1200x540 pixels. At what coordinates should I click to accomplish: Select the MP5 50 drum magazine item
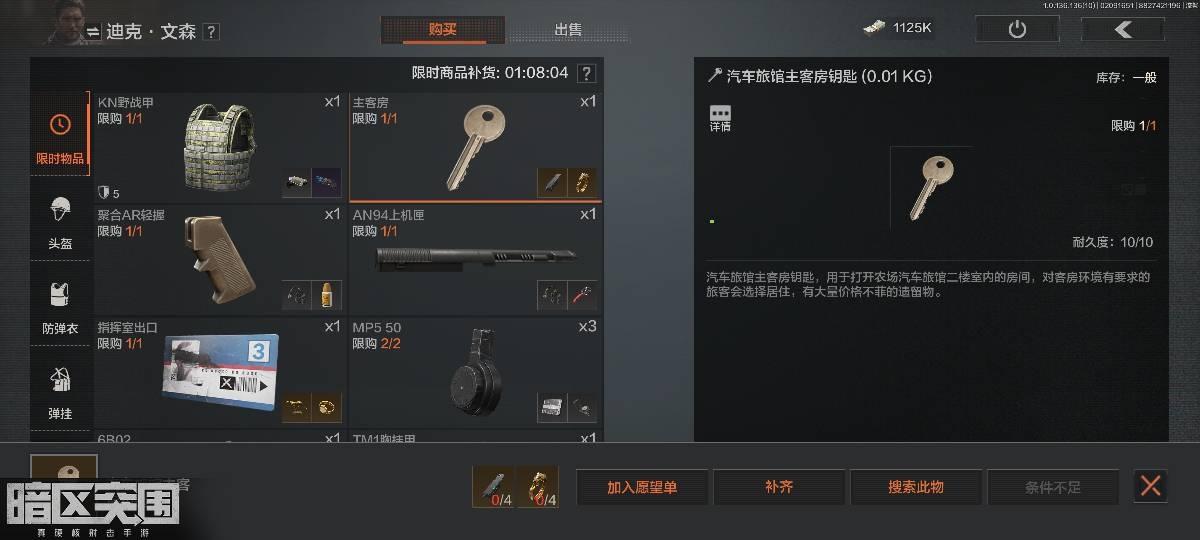476,372
